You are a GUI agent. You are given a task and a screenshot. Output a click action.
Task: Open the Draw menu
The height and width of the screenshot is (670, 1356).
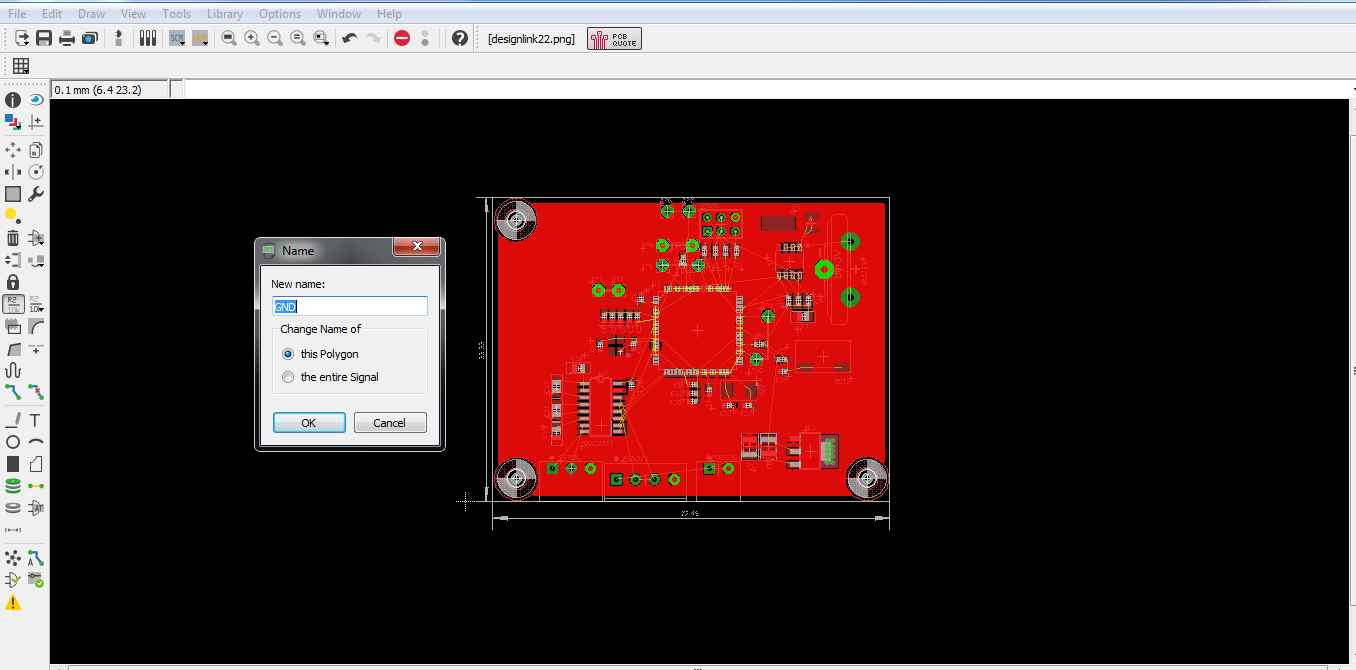(91, 14)
